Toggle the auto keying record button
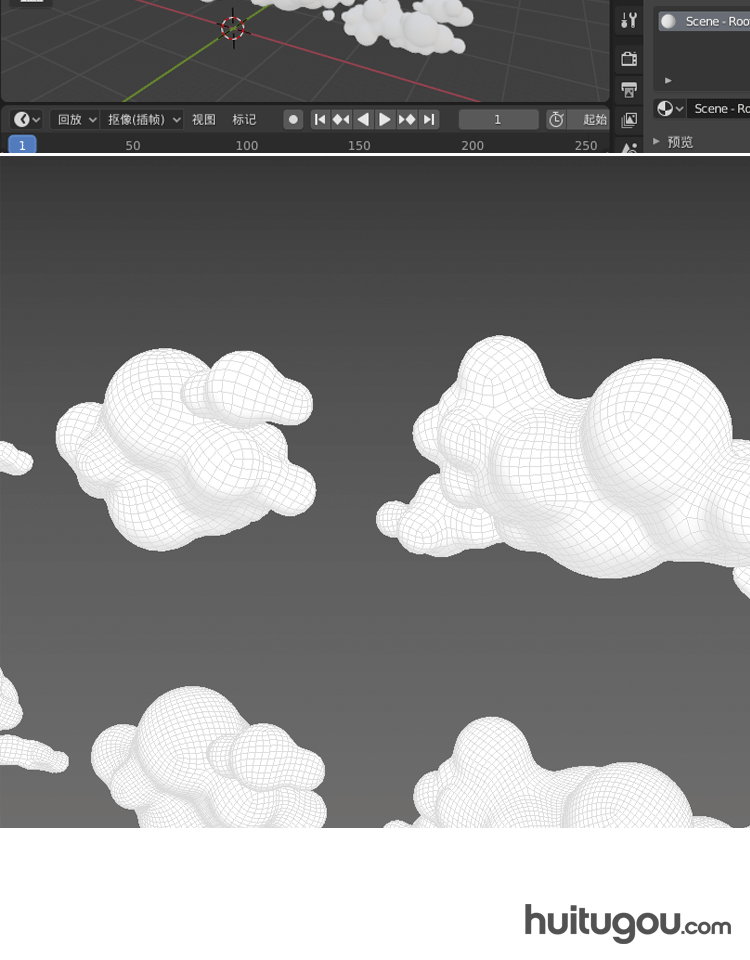The width and height of the screenshot is (750, 960). point(293,119)
